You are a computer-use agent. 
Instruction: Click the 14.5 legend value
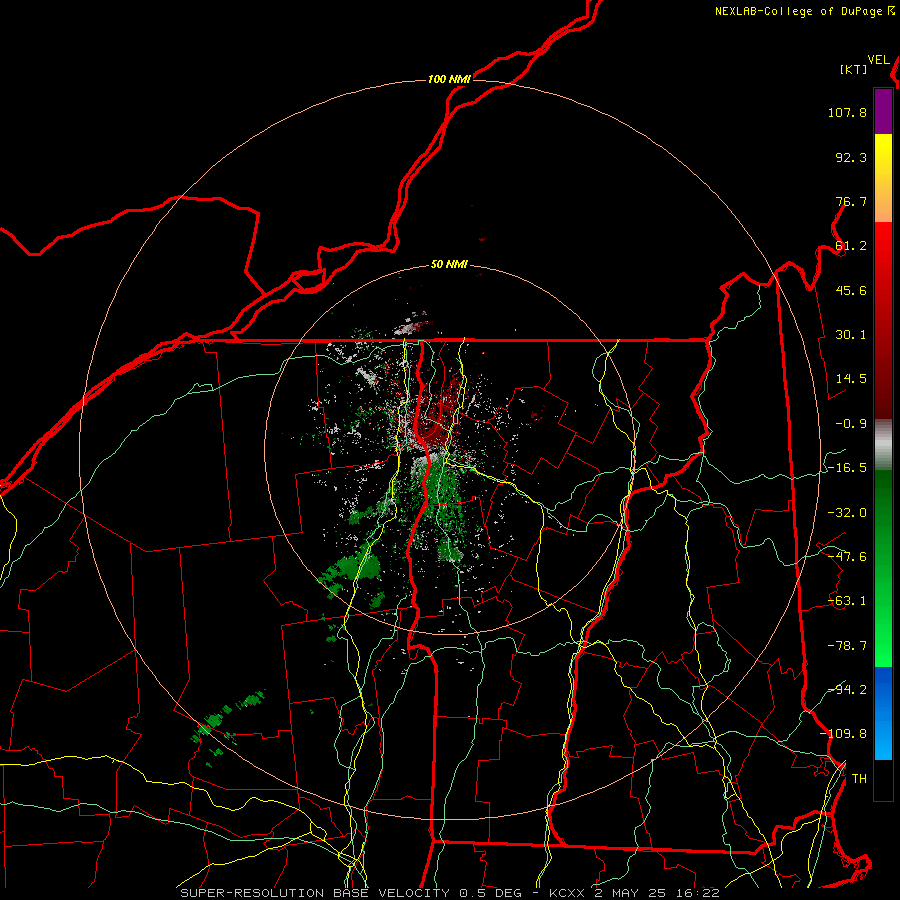coord(851,379)
